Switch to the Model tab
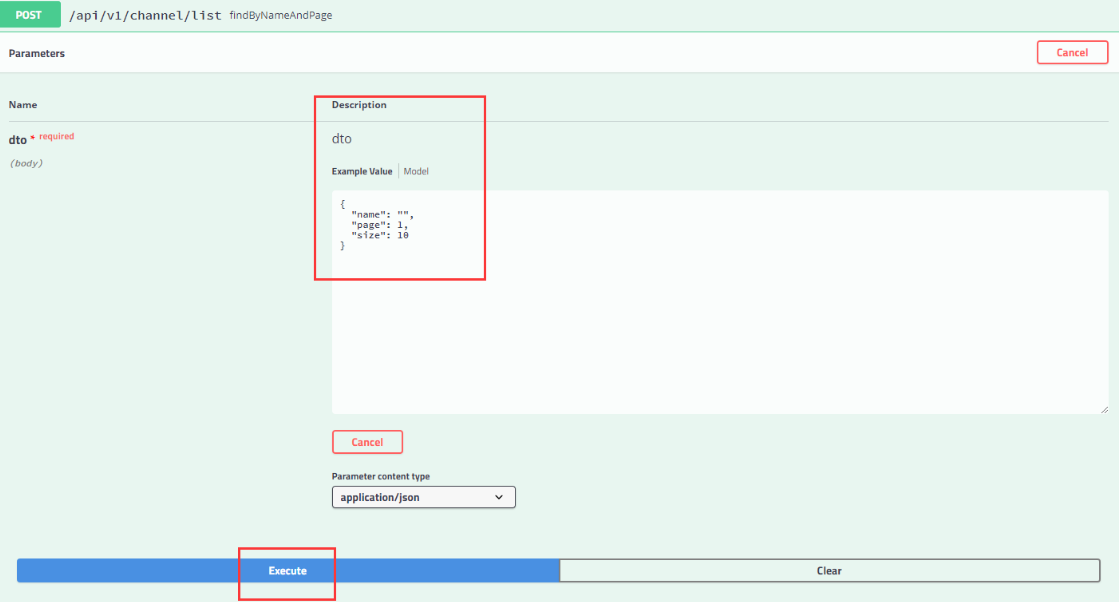Screen dimensions: 1119x602 coord(416,171)
